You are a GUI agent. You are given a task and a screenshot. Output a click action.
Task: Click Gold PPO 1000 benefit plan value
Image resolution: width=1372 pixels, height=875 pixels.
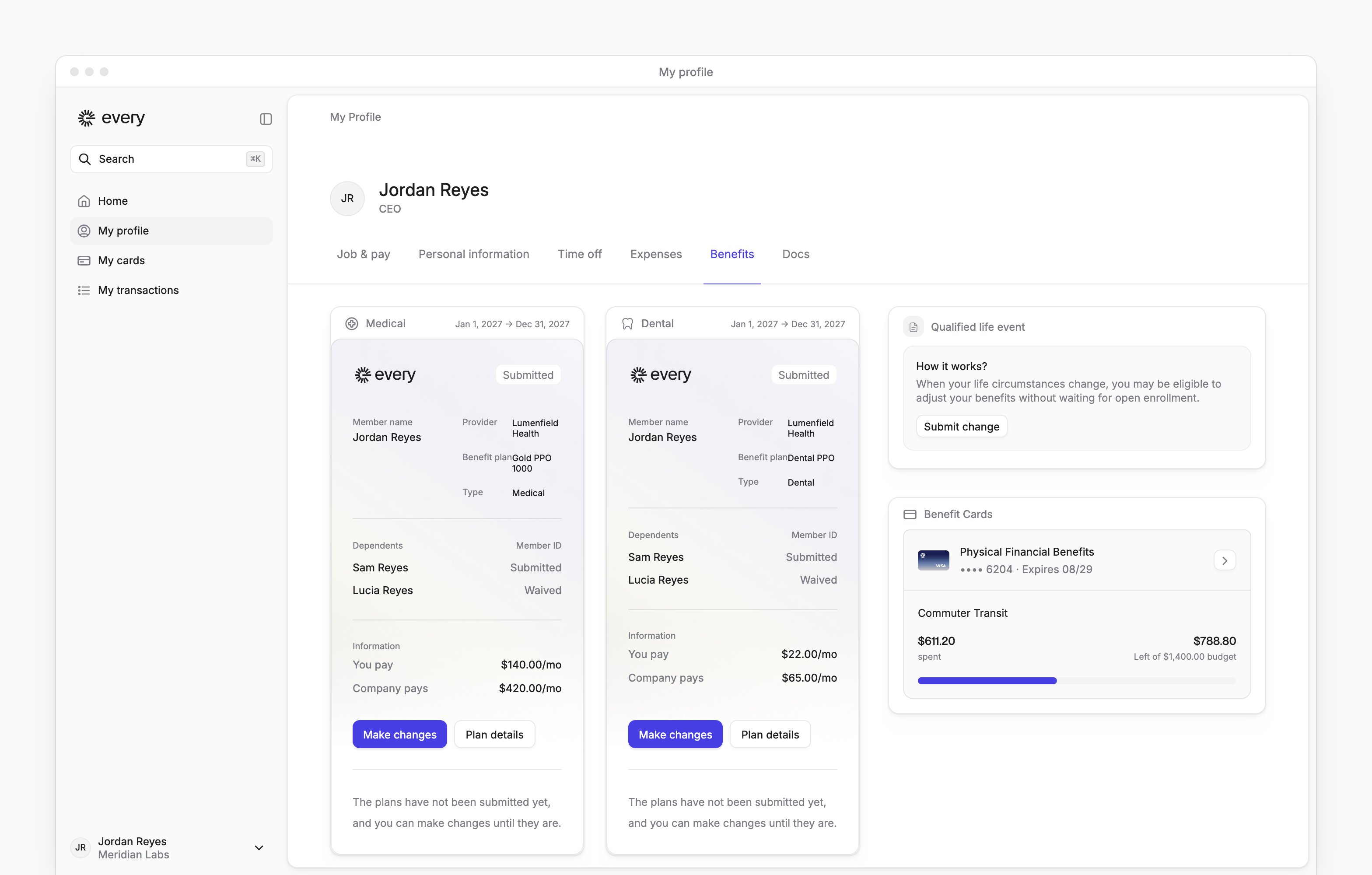[x=531, y=463]
